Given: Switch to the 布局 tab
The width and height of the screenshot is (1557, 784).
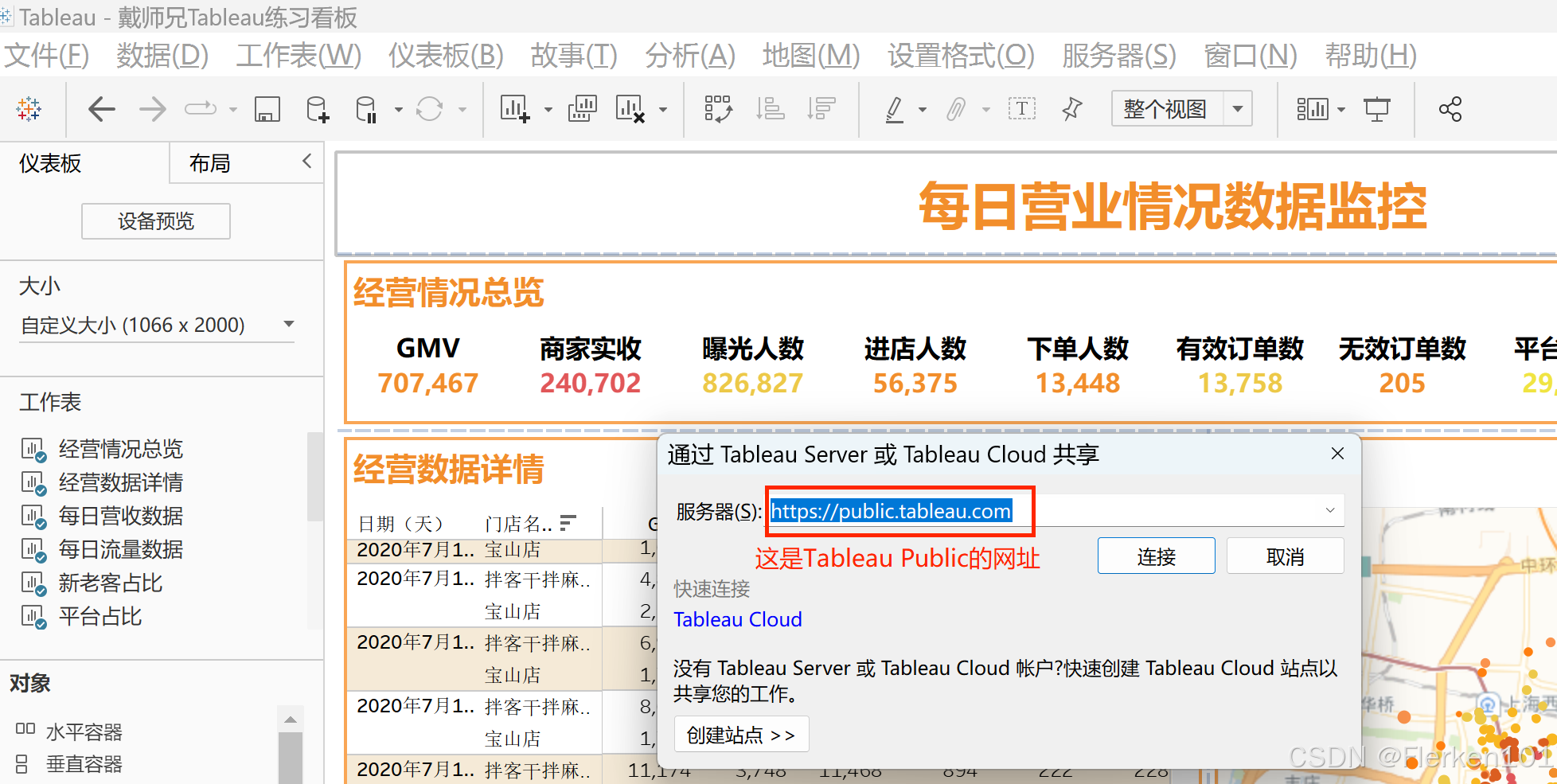Looking at the screenshot, I should [209, 163].
